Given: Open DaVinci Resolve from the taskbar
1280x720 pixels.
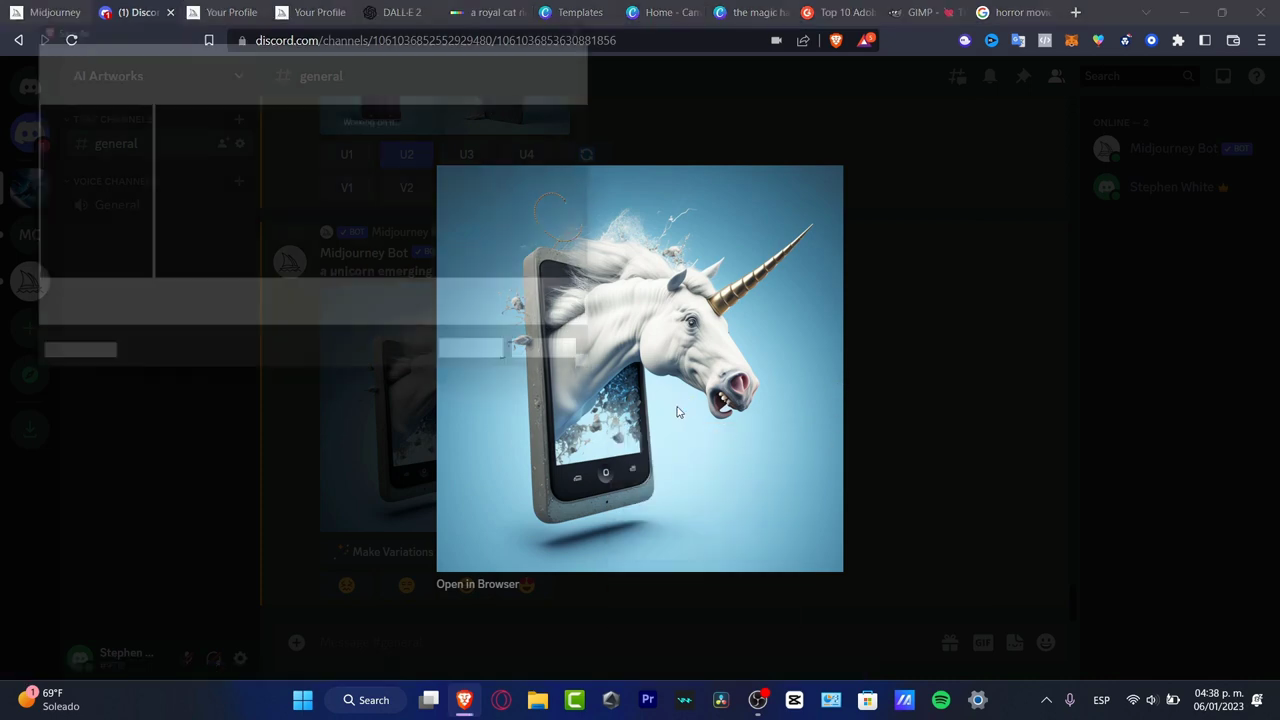Looking at the screenshot, I should coord(721,700).
